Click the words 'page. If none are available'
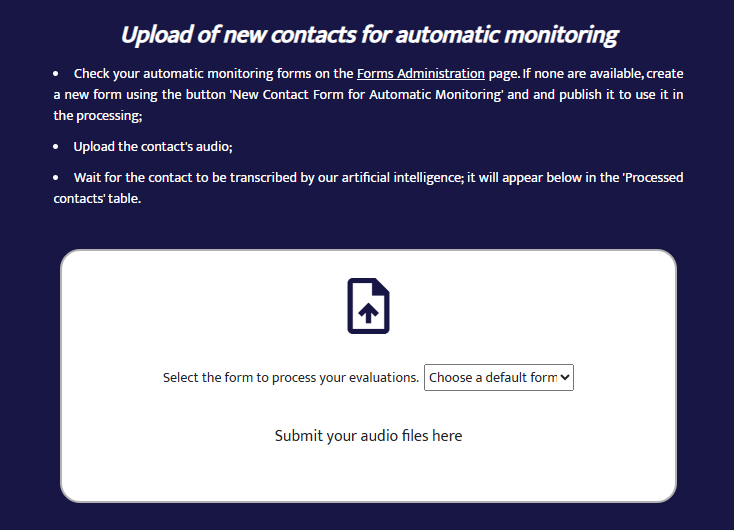The height and width of the screenshot is (530, 734). pyautogui.click(x=568, y=74)
